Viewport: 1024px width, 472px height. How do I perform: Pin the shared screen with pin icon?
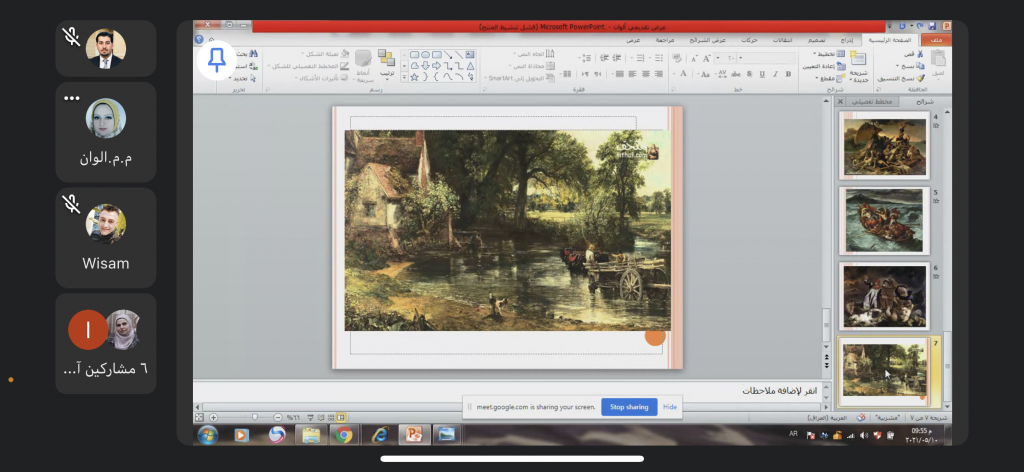[x=216, y=60]
